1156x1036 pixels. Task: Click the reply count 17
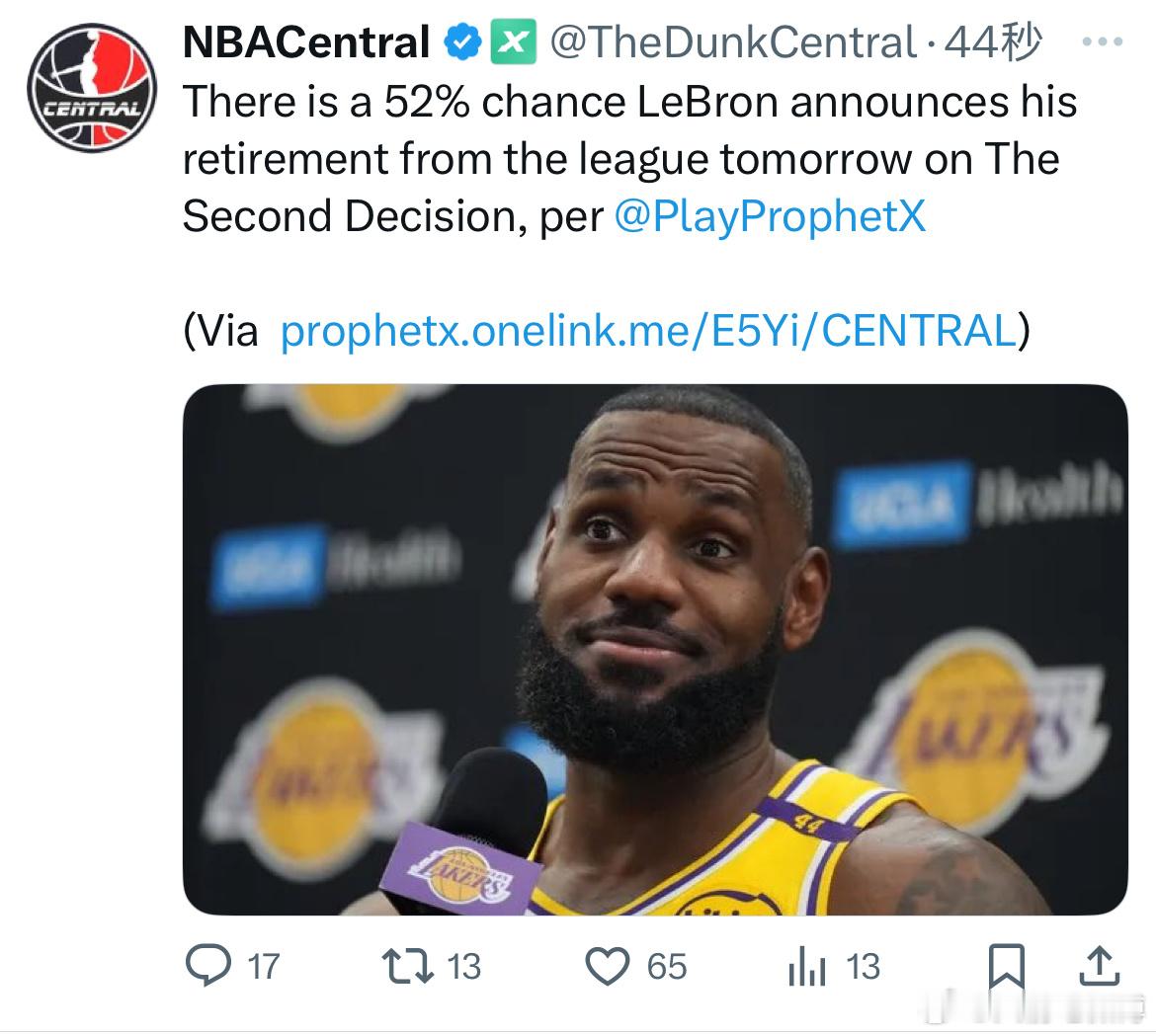coord(263,966)
